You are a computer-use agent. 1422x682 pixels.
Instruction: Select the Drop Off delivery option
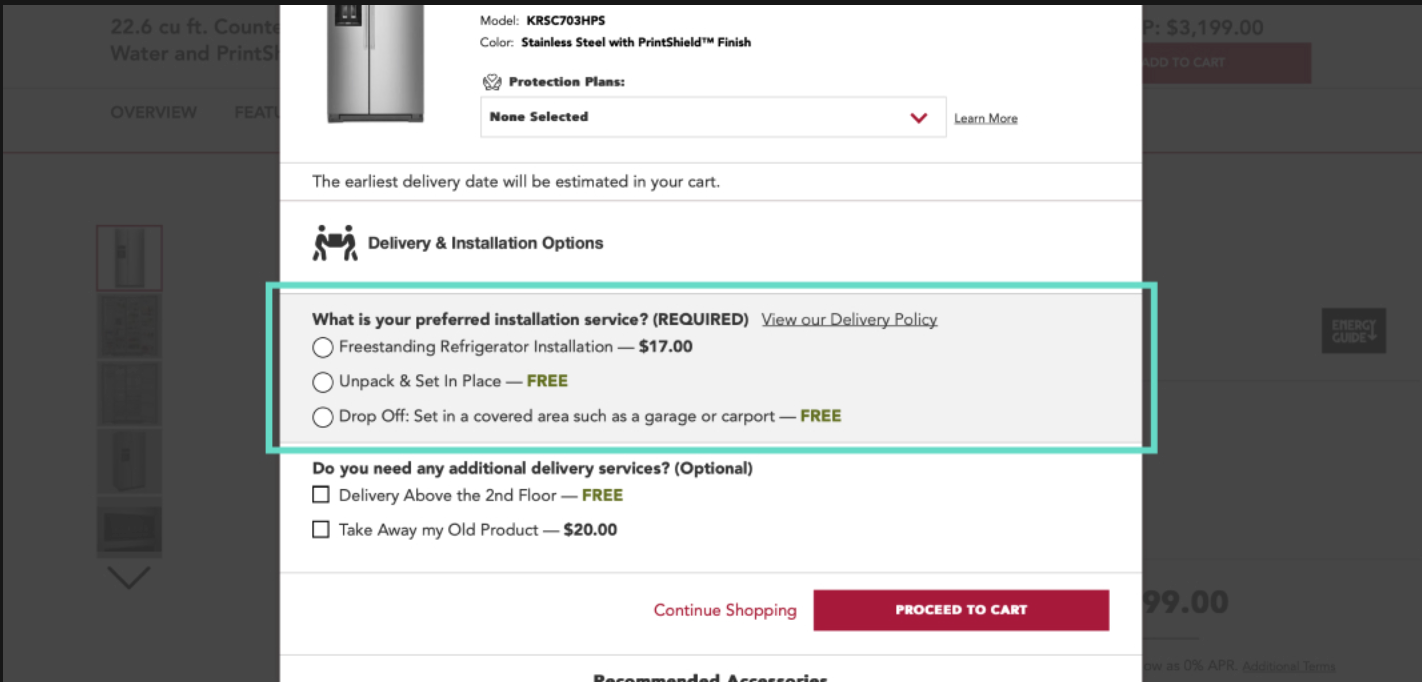(x=323, y=417)
